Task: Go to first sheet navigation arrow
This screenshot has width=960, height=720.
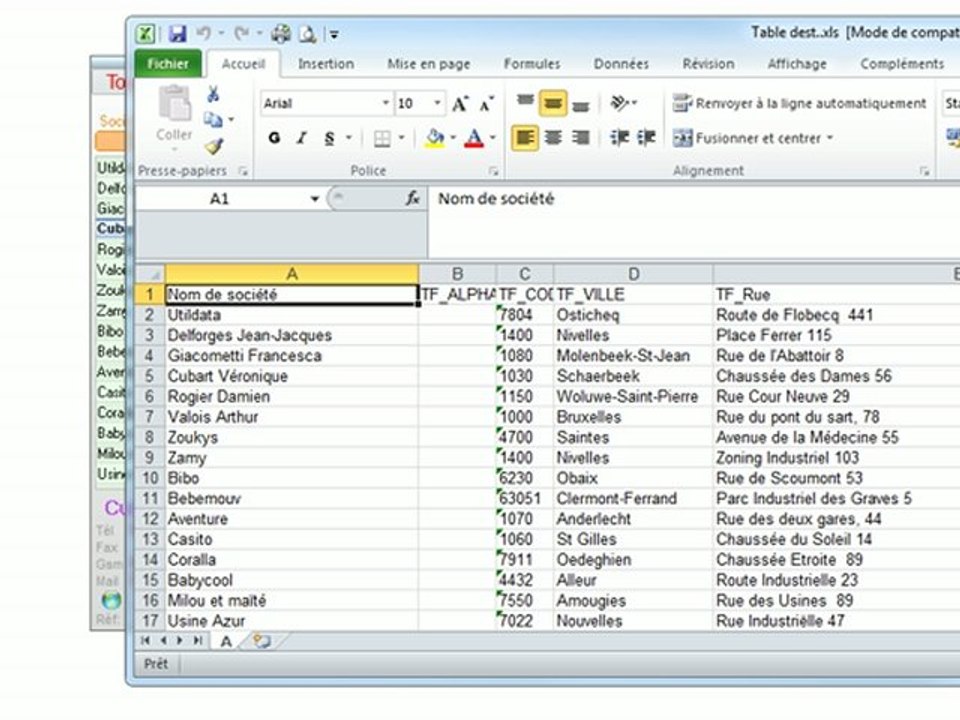Action: pos(146,640)
